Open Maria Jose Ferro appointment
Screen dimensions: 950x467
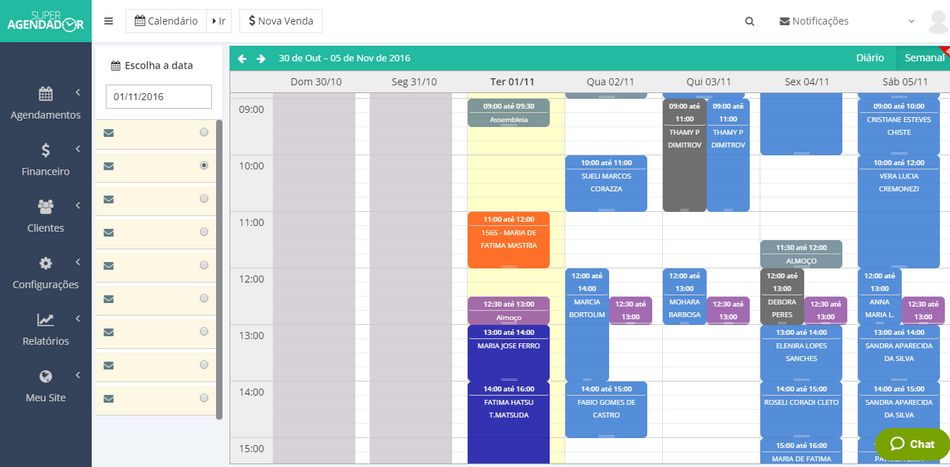(x=508, y=353)
